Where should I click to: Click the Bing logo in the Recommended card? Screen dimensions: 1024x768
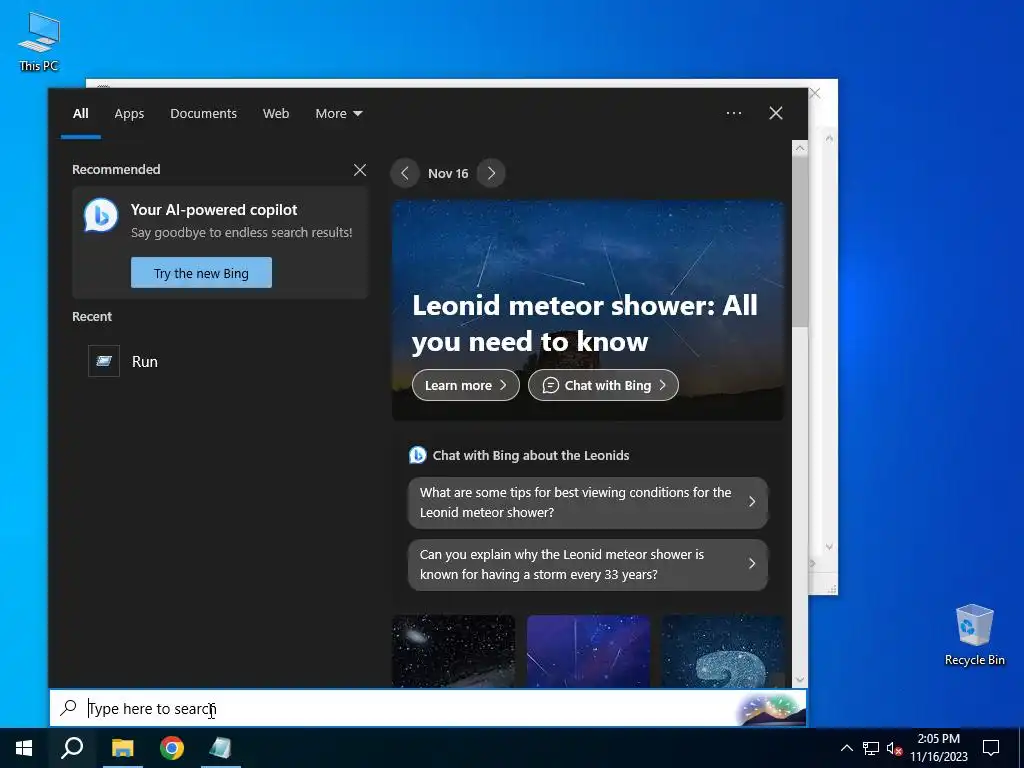coord(101,215)
